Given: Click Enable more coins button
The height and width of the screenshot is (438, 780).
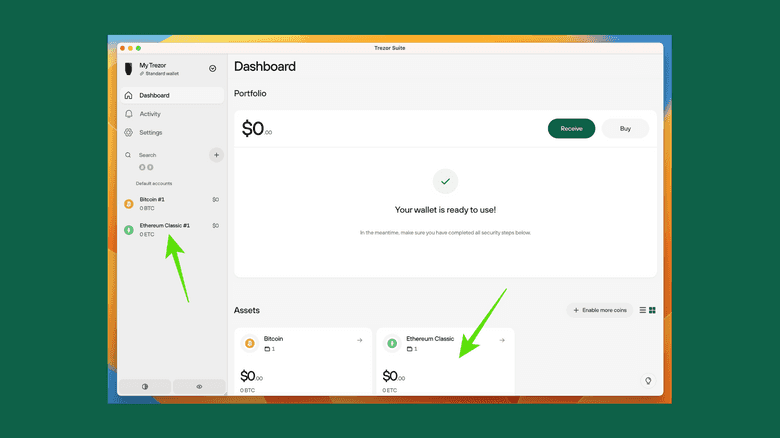Looking at the screenshot, I should coord(599,310).
